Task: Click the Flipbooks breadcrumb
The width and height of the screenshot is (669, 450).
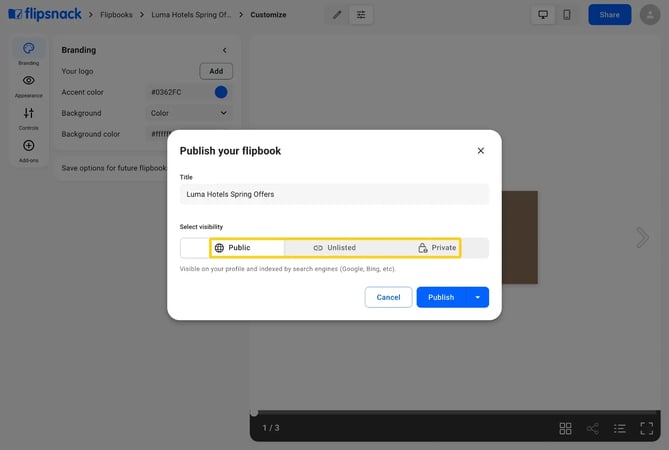Action: tap(116, 15)
